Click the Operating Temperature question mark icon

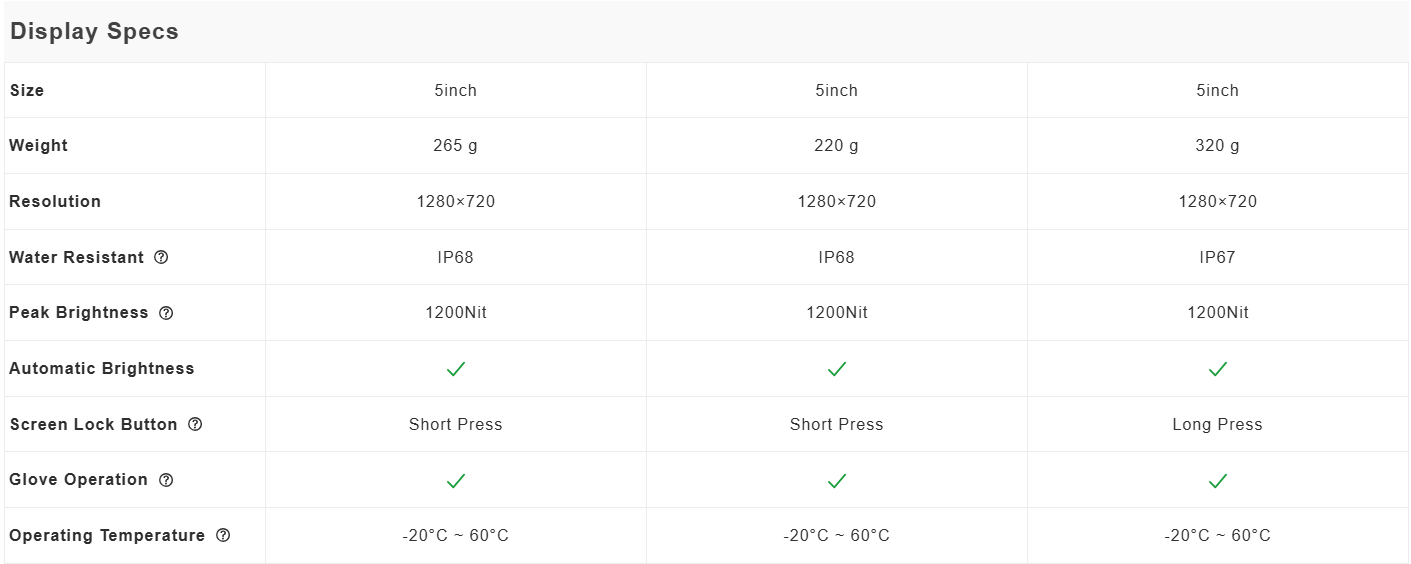tap(223, 535)
